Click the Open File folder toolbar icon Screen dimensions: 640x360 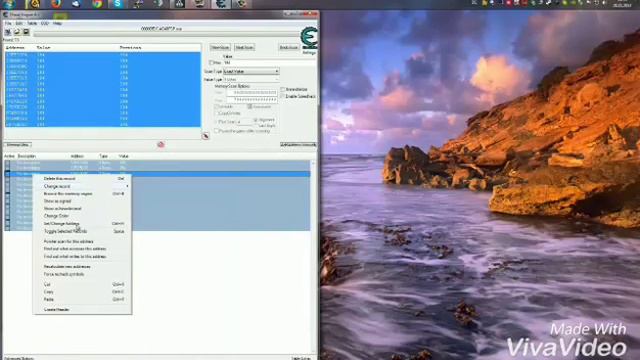pyautogui.click(x=17, y=32)
